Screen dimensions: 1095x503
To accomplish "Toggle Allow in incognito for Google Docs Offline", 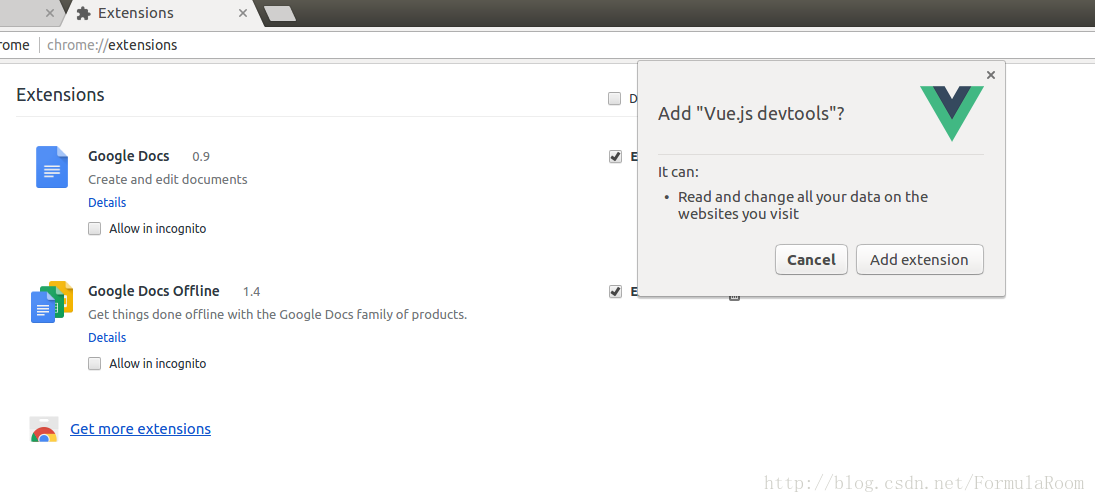I will tap(94, 363).
